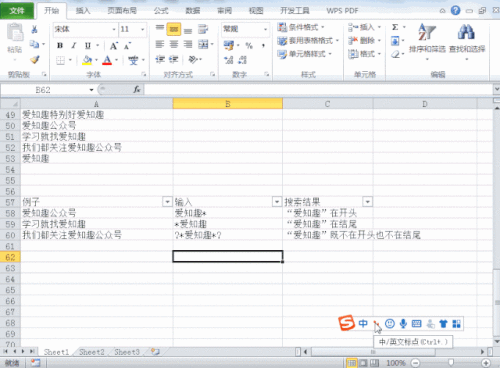This screenshot has height=368, width=500.
Task: Click the Fill down icon
Action: click(395, 41)
